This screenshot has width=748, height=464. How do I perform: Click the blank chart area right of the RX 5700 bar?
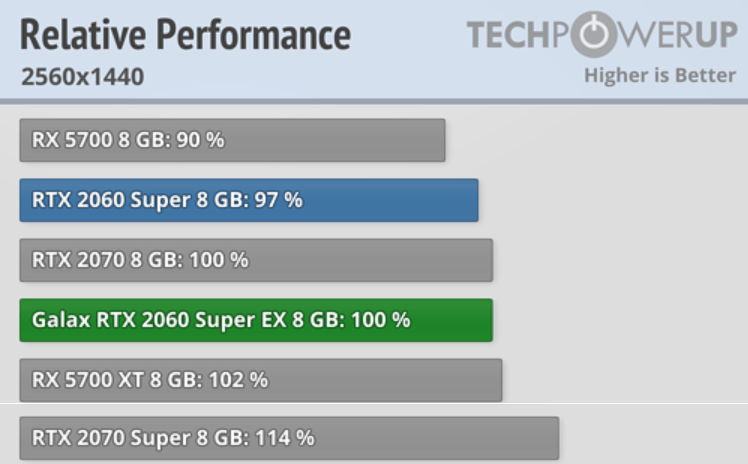[x=600, y=140]
